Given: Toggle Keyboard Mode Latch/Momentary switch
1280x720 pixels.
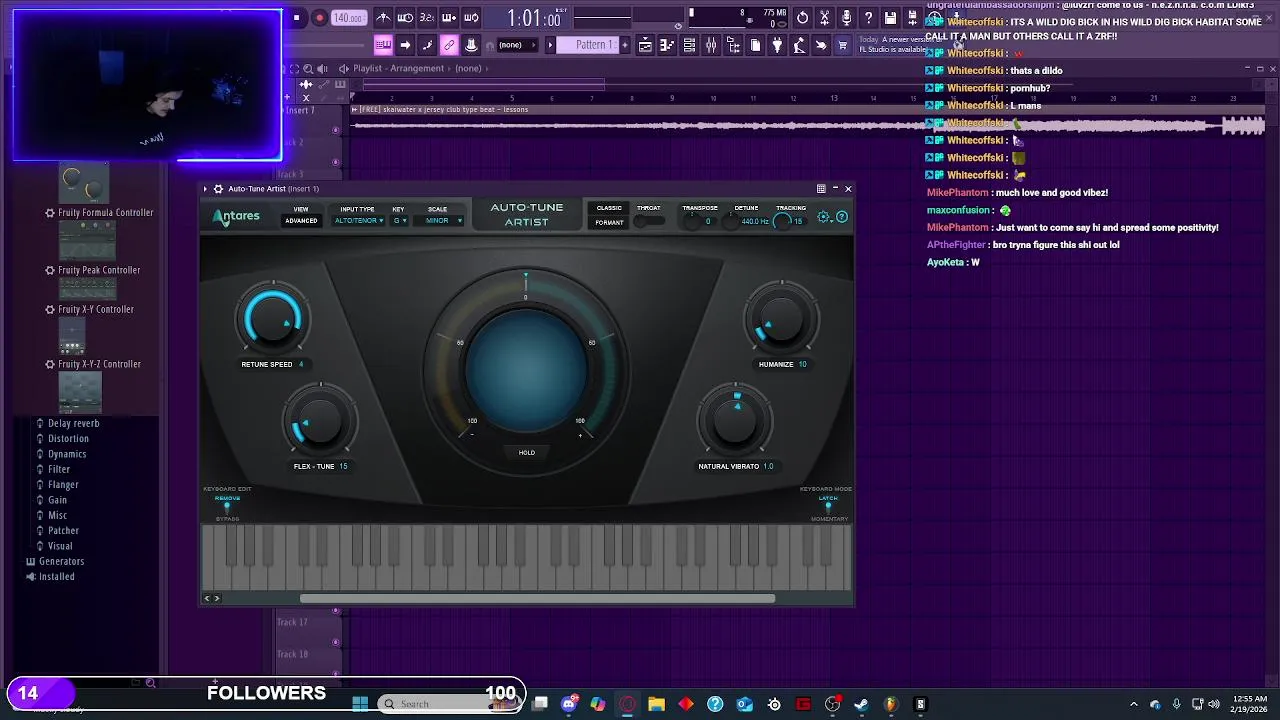Looking at the screenshot, I should [828, 508].
